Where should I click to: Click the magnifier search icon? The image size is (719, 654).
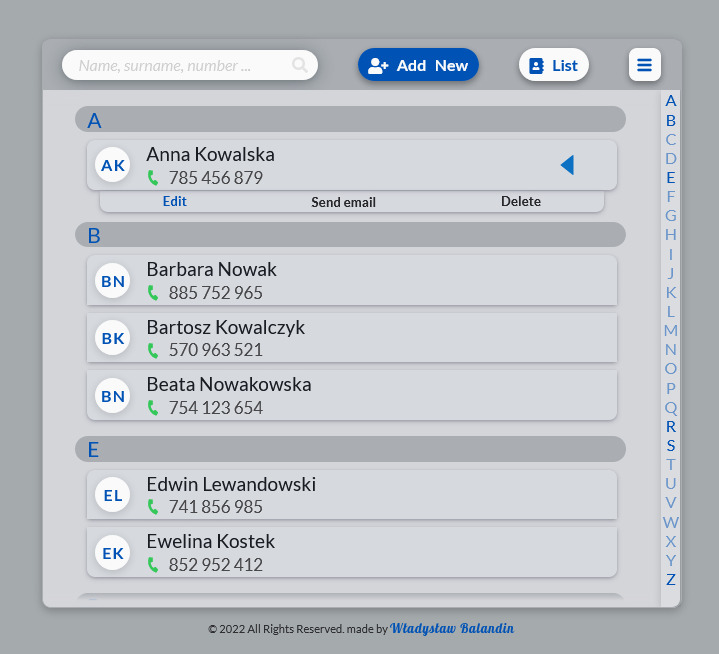299,65
